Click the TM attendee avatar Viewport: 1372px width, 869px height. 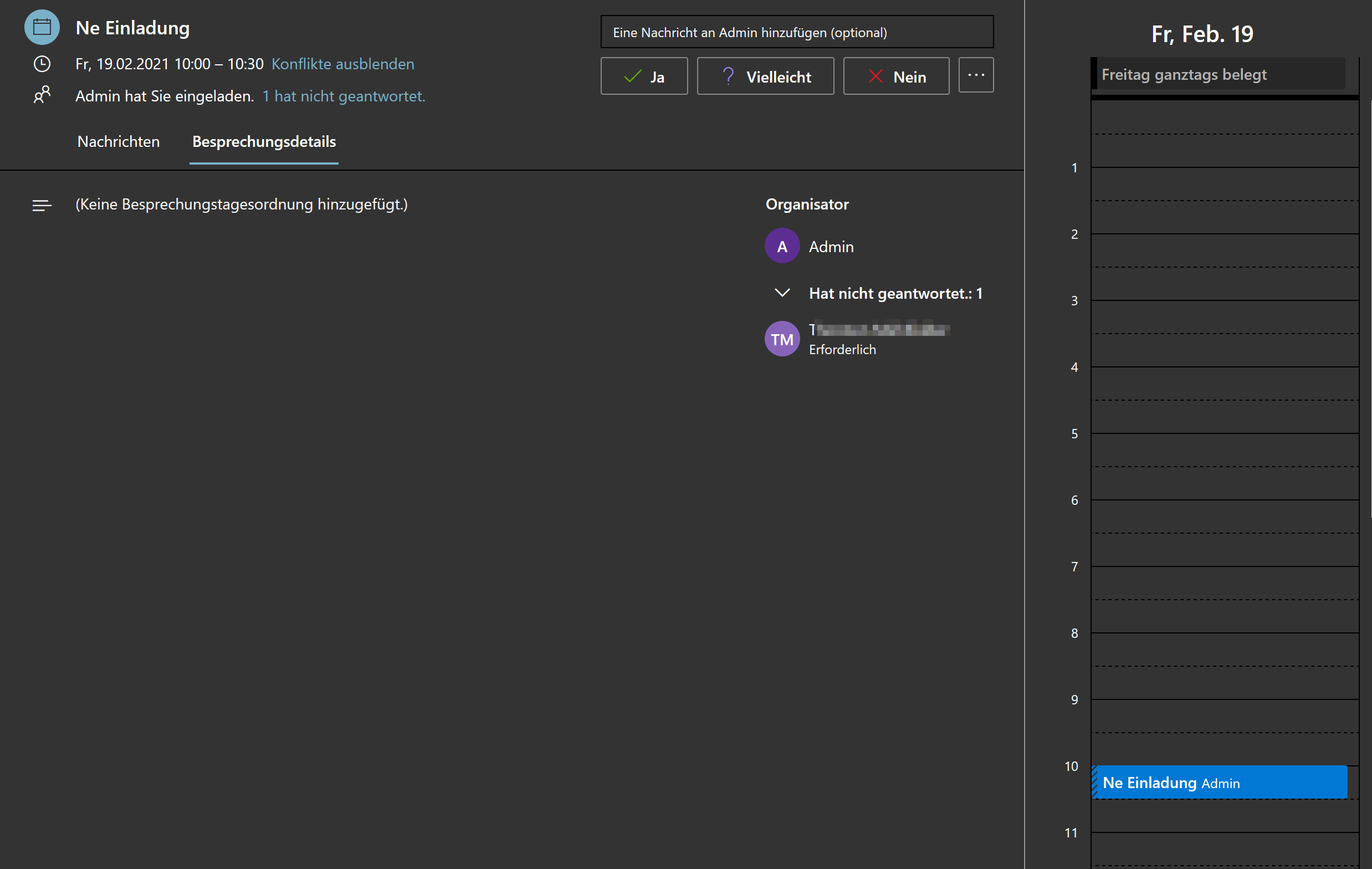(x=782, y=339)
